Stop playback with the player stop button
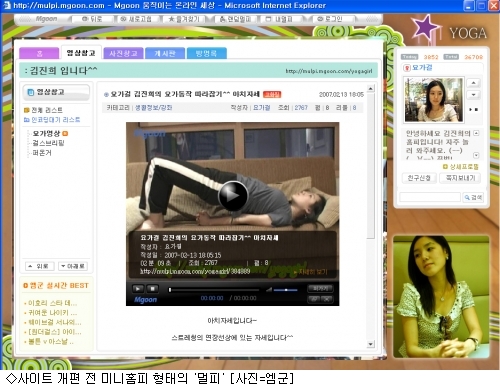Screen dimensions: 500x390 [152, 288]
